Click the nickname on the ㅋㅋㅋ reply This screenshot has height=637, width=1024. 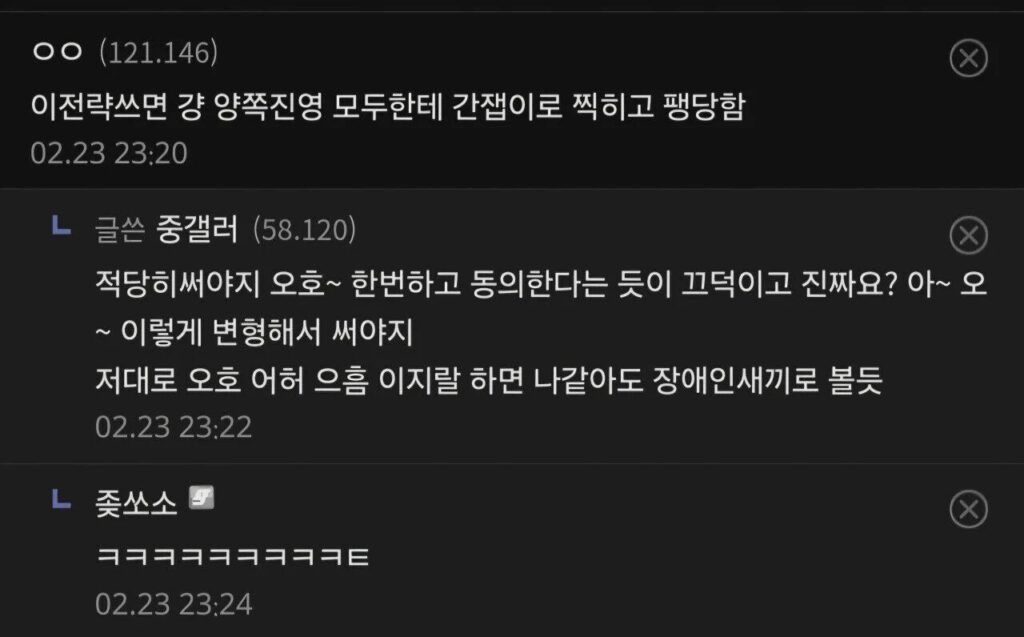pyautogui.click(x=136, y=504)
